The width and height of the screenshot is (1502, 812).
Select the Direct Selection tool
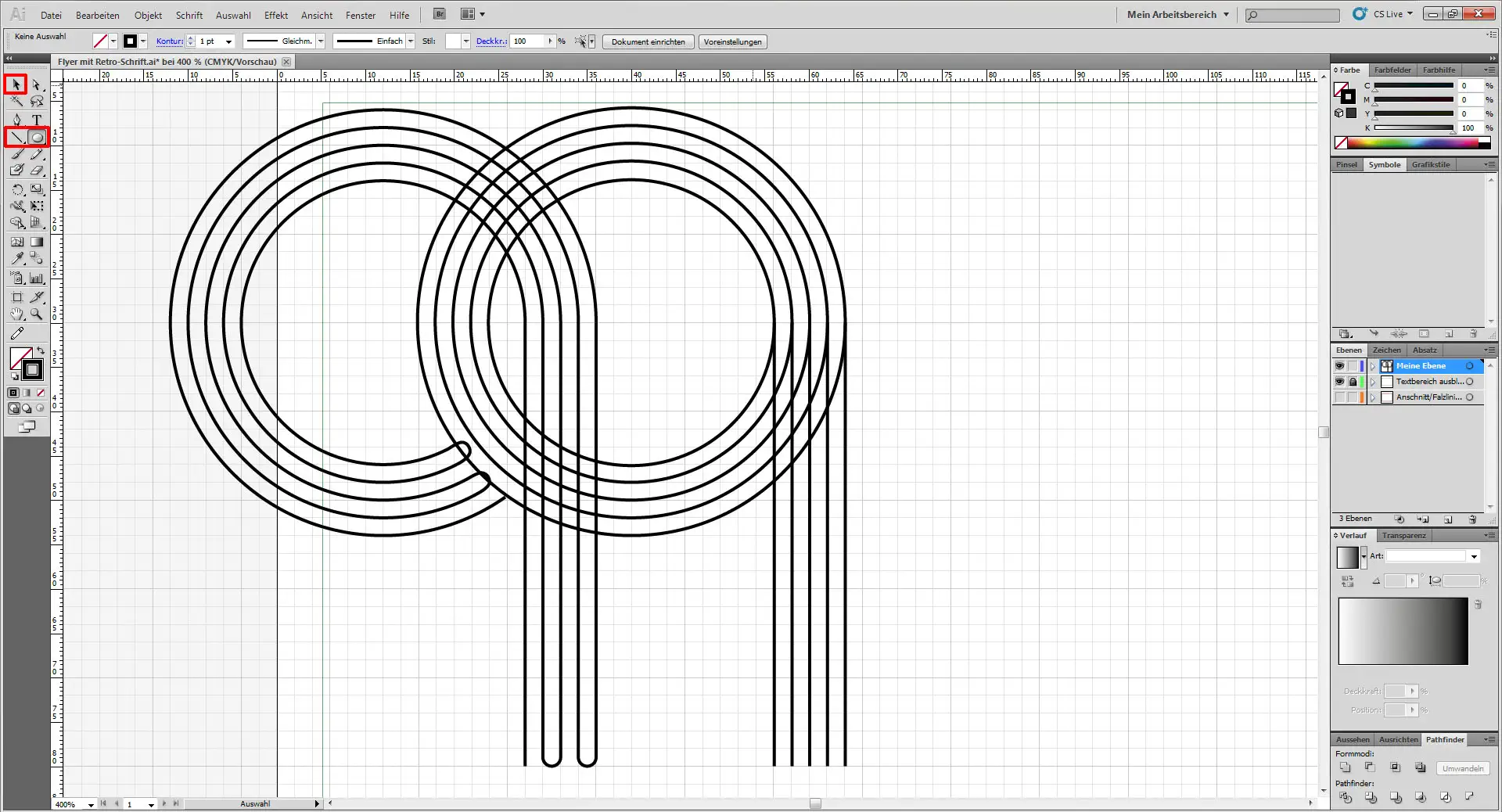click(36, 84)
